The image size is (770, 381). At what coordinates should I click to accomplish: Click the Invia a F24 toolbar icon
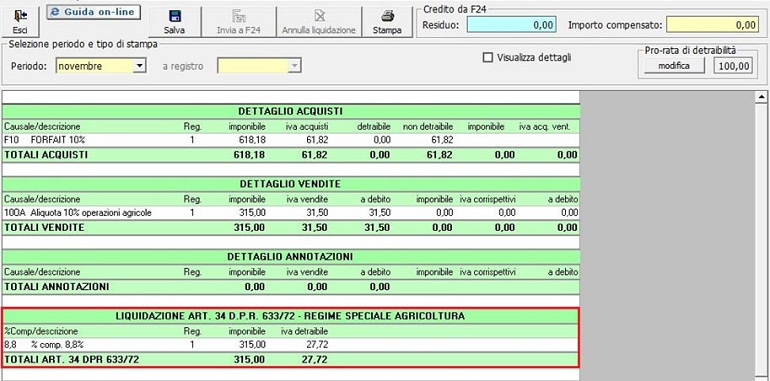[238, 16]
